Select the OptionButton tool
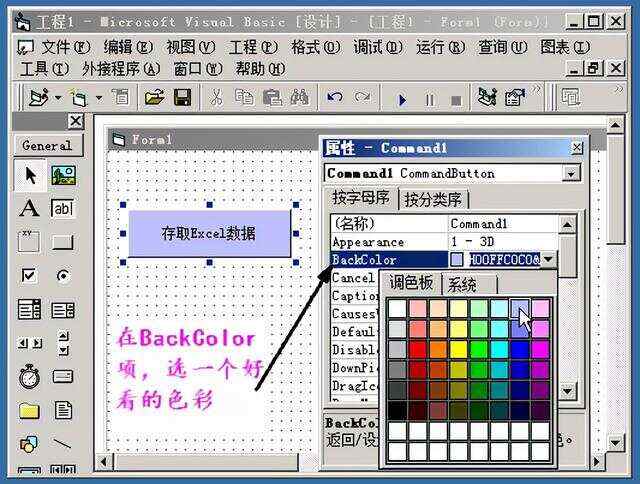This screenshot has height=484, width=640. (63, 276)
